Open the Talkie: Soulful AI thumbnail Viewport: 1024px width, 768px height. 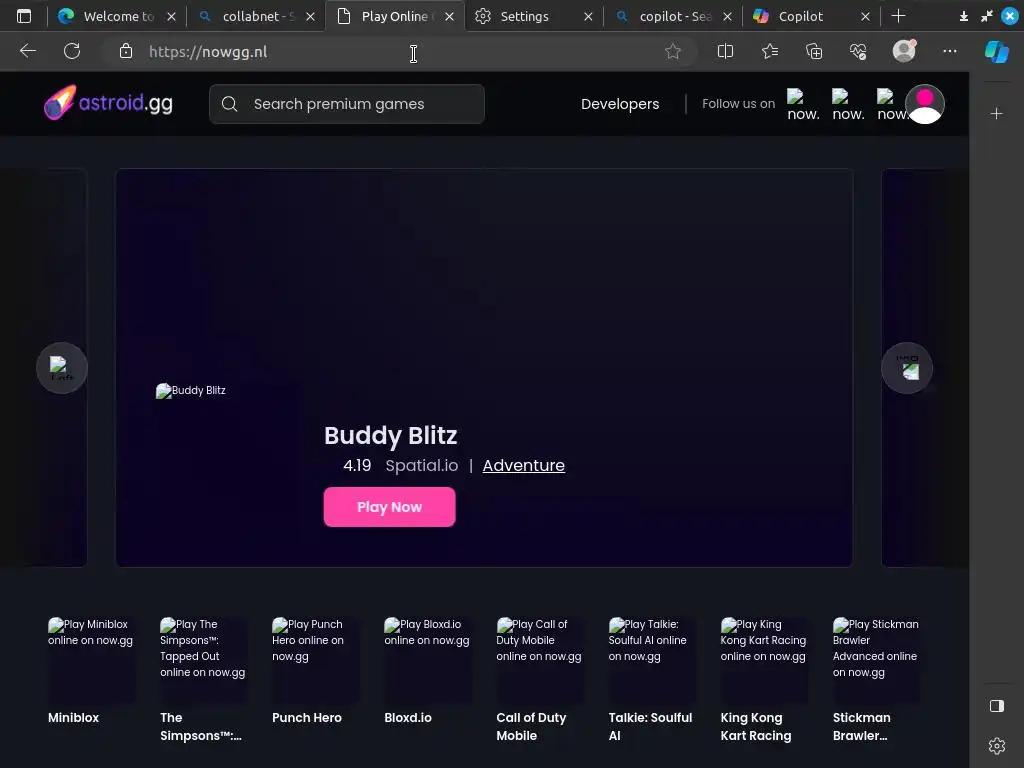[652, 659]
